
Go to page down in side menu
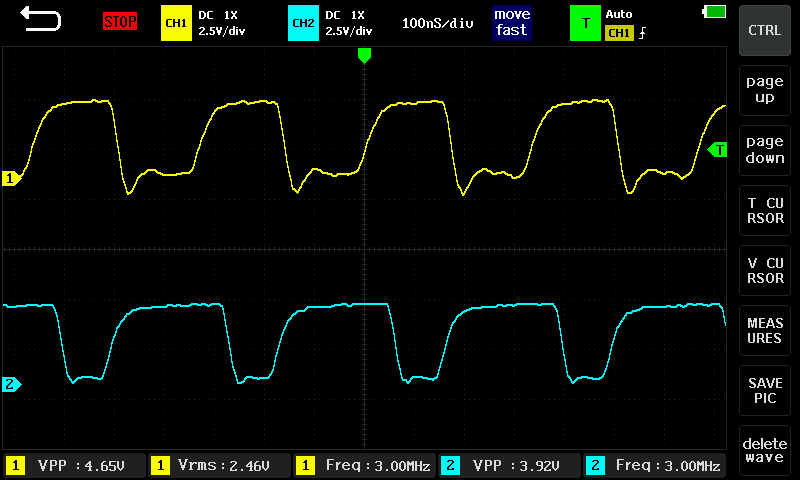pos(765,150)
